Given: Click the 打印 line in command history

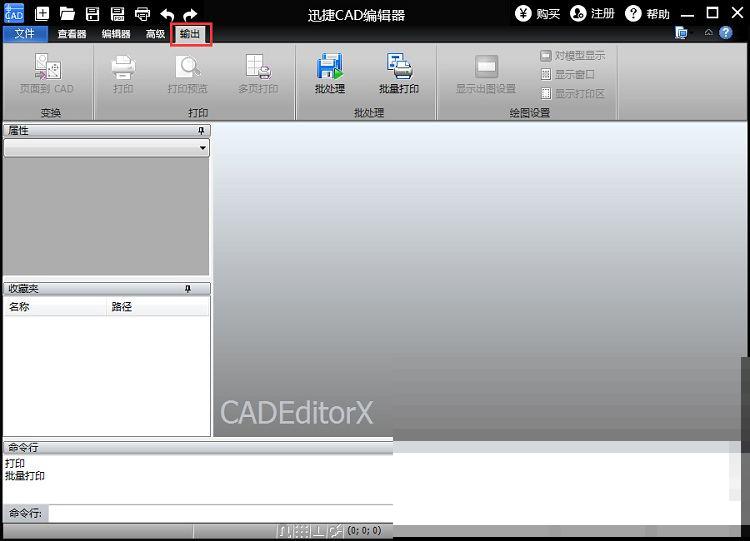Looking at the screenshot, I should pyautogui.click(x=15, y=464).
